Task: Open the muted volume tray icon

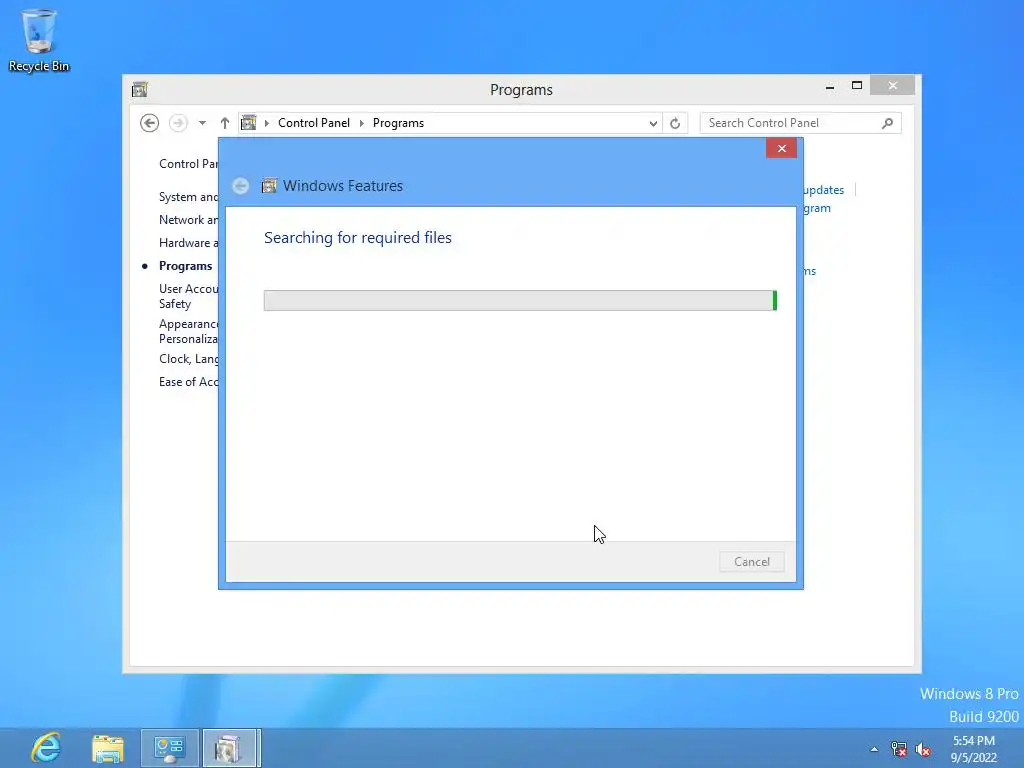Action: [923, 749]
